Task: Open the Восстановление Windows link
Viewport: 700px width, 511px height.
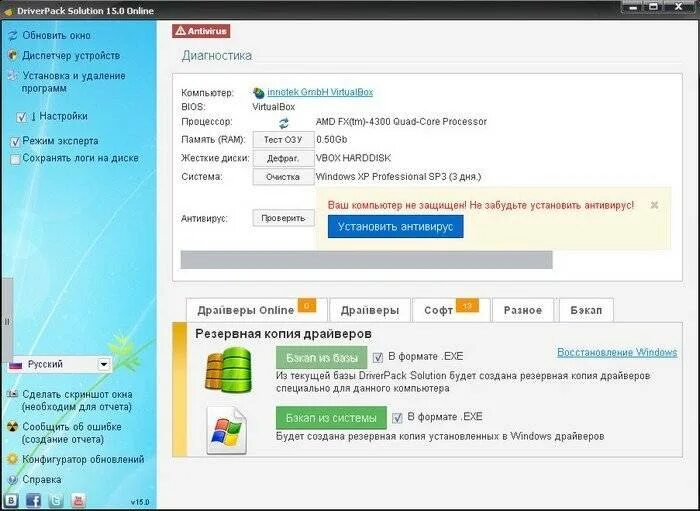Action: (617, 353)
